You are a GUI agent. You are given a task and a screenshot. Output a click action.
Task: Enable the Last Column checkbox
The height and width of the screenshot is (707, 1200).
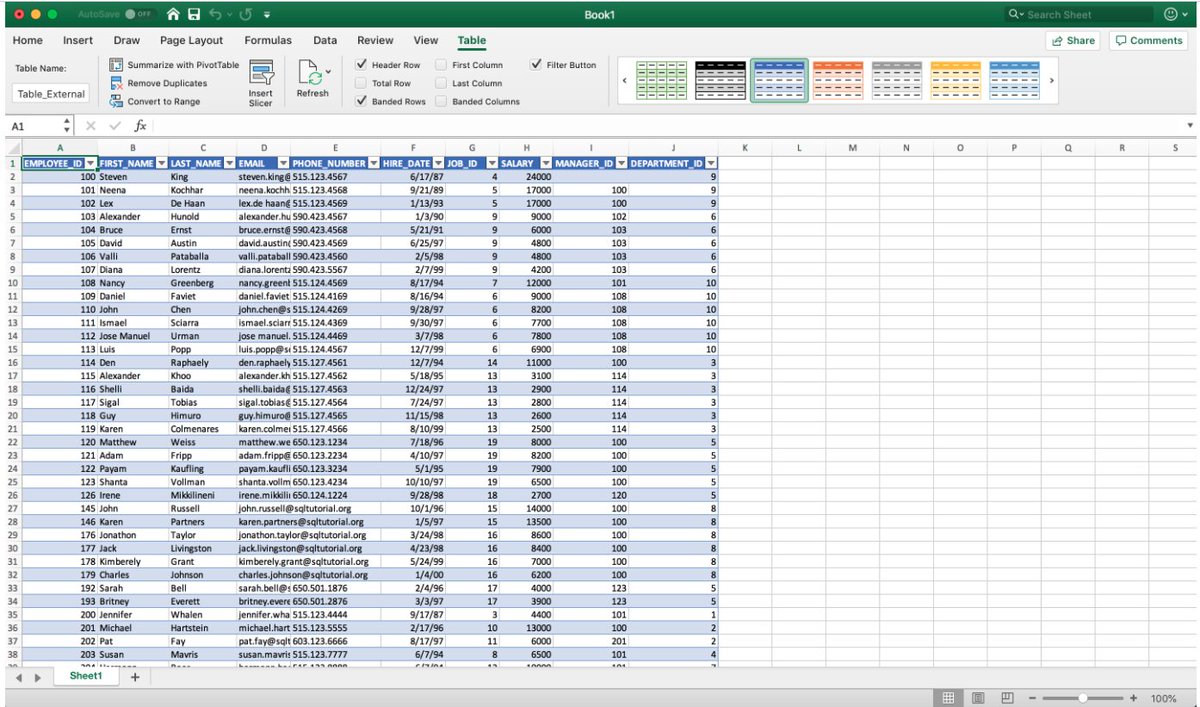coord(441,83)
